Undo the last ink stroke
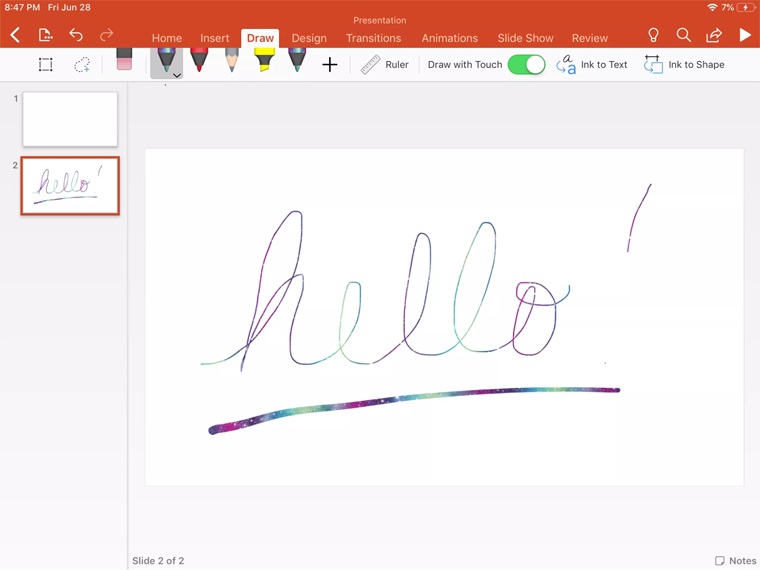This screenshot has width=760, height=570. coord(76,35)
